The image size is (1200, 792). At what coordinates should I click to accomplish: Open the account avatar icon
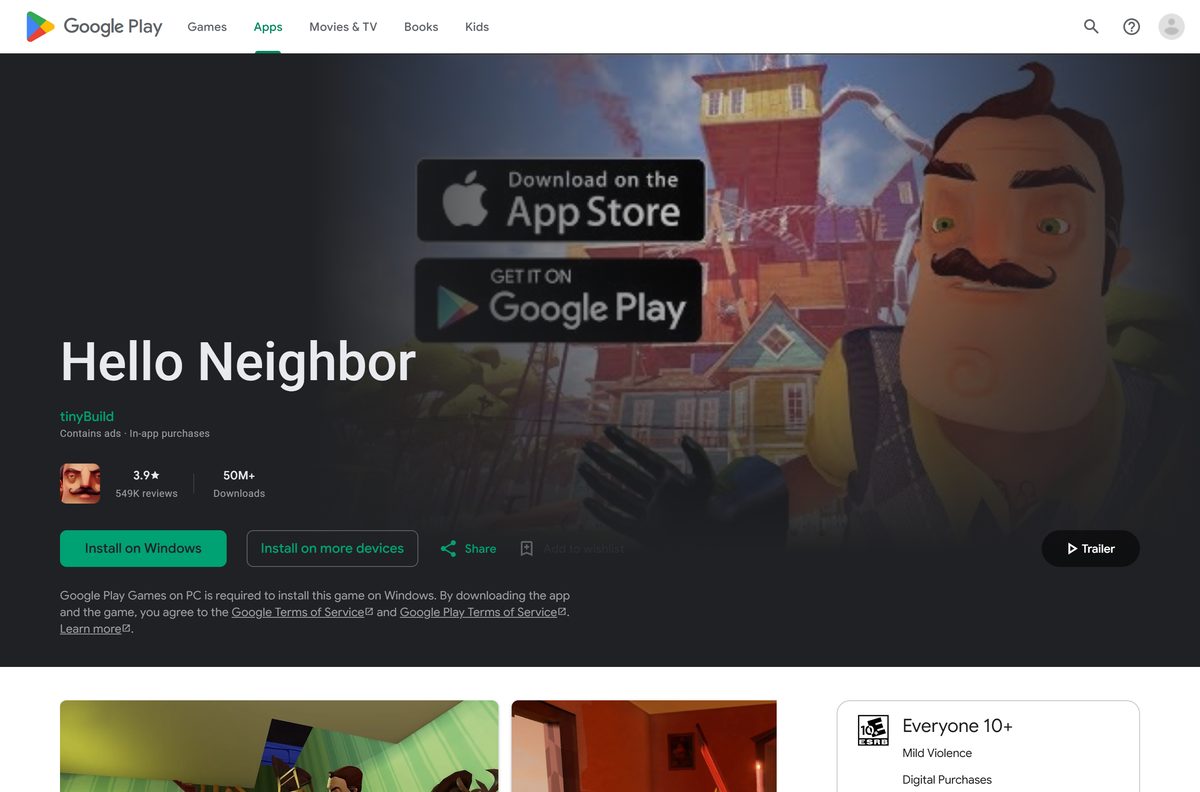click(1171, 27)
